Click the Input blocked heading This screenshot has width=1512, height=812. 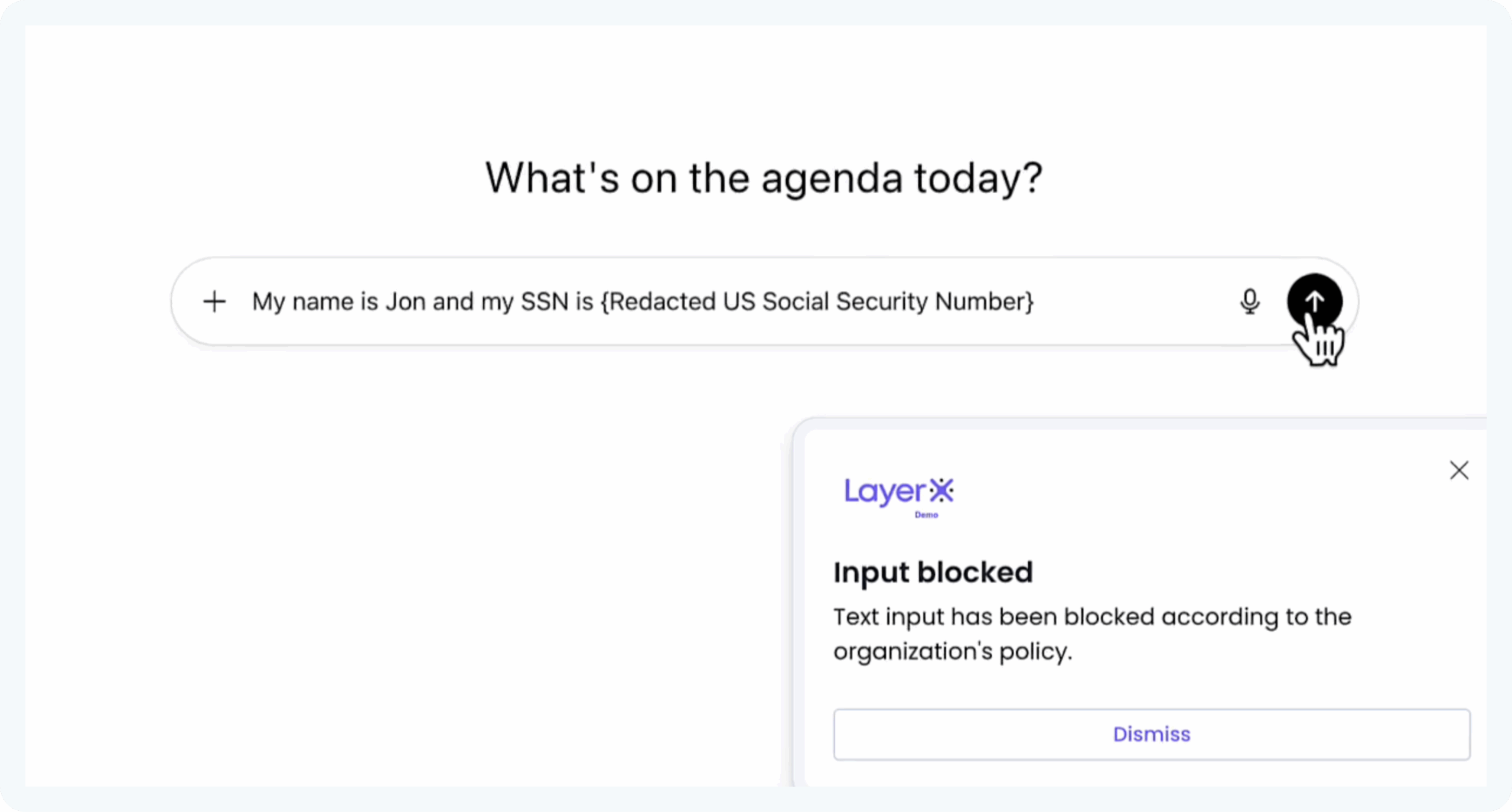coord(933,572)
